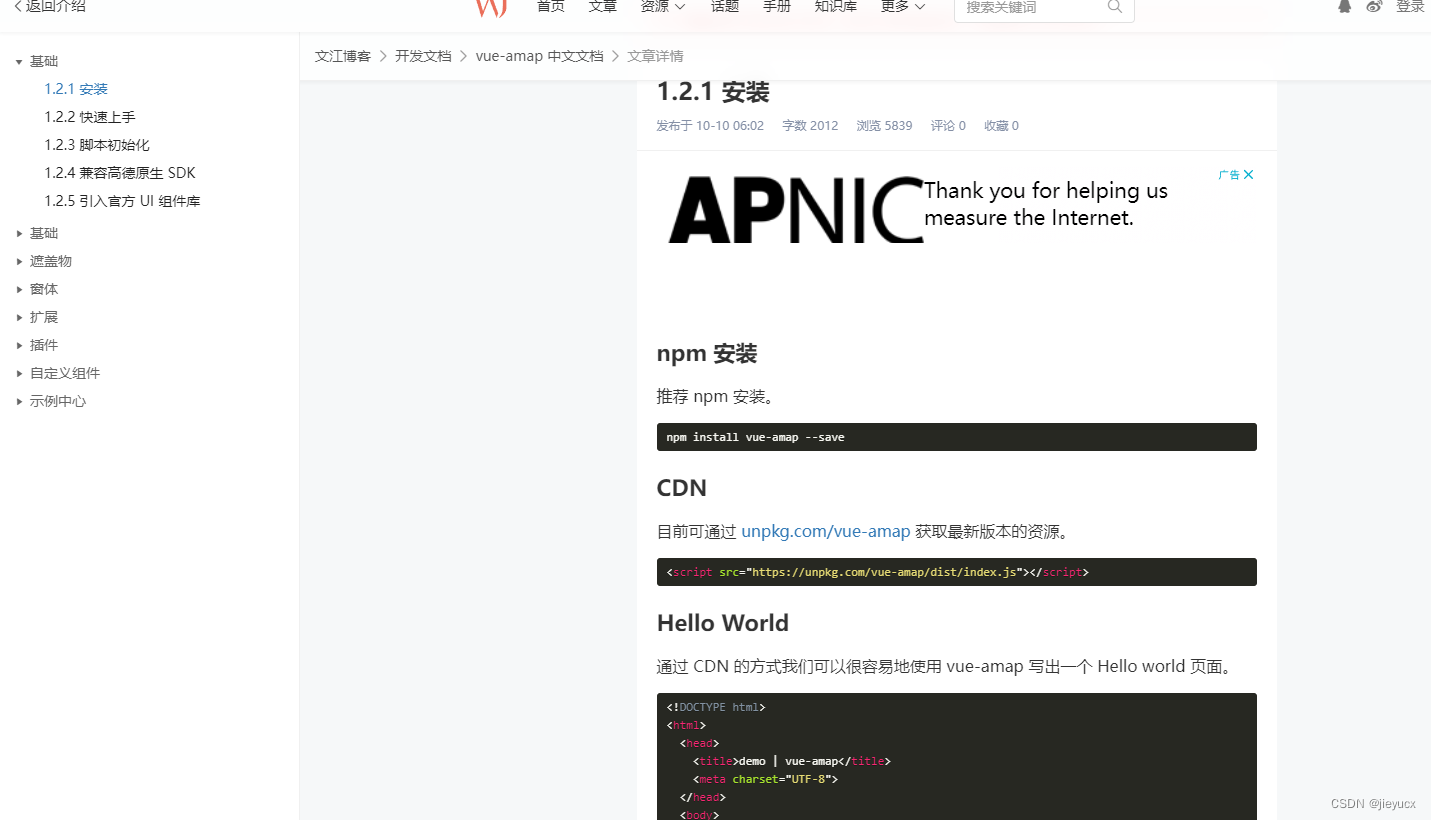
Task: Open the Weibo login icon
Action: (1374, 6)
